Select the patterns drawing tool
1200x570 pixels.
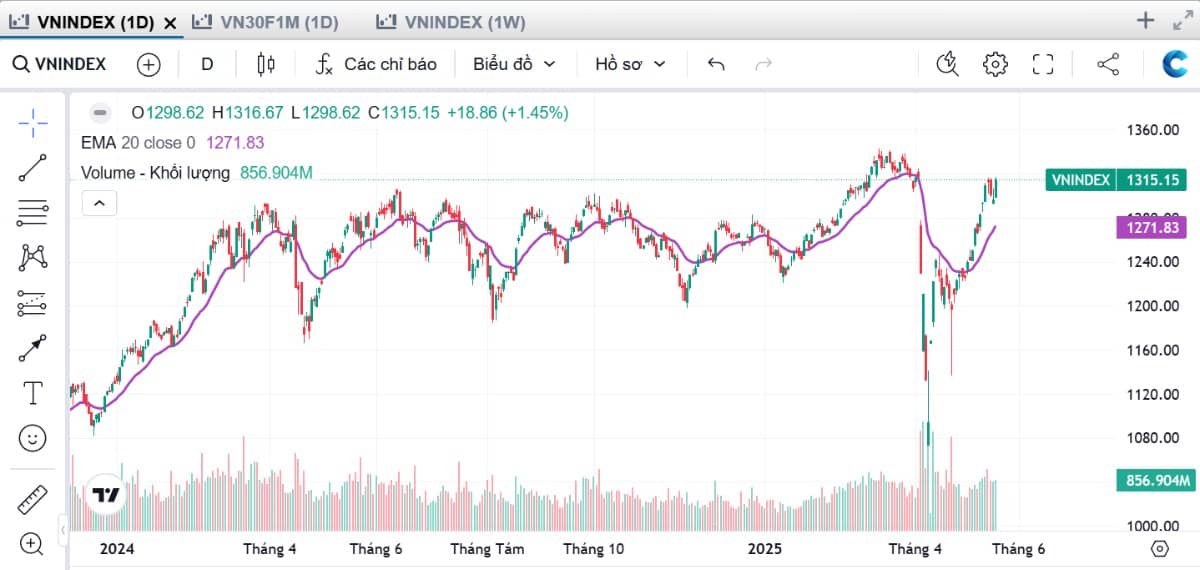click(x=33, y=257)
